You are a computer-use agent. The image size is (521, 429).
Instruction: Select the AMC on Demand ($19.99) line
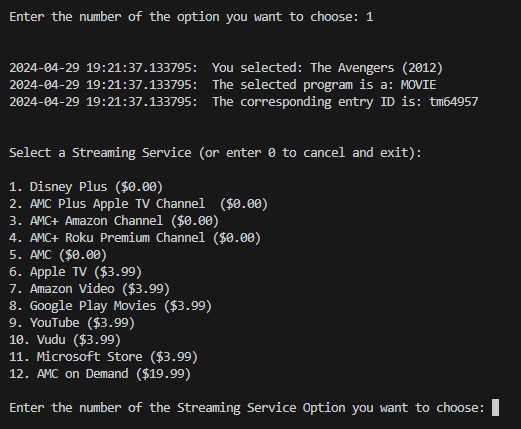coord(100,374)
